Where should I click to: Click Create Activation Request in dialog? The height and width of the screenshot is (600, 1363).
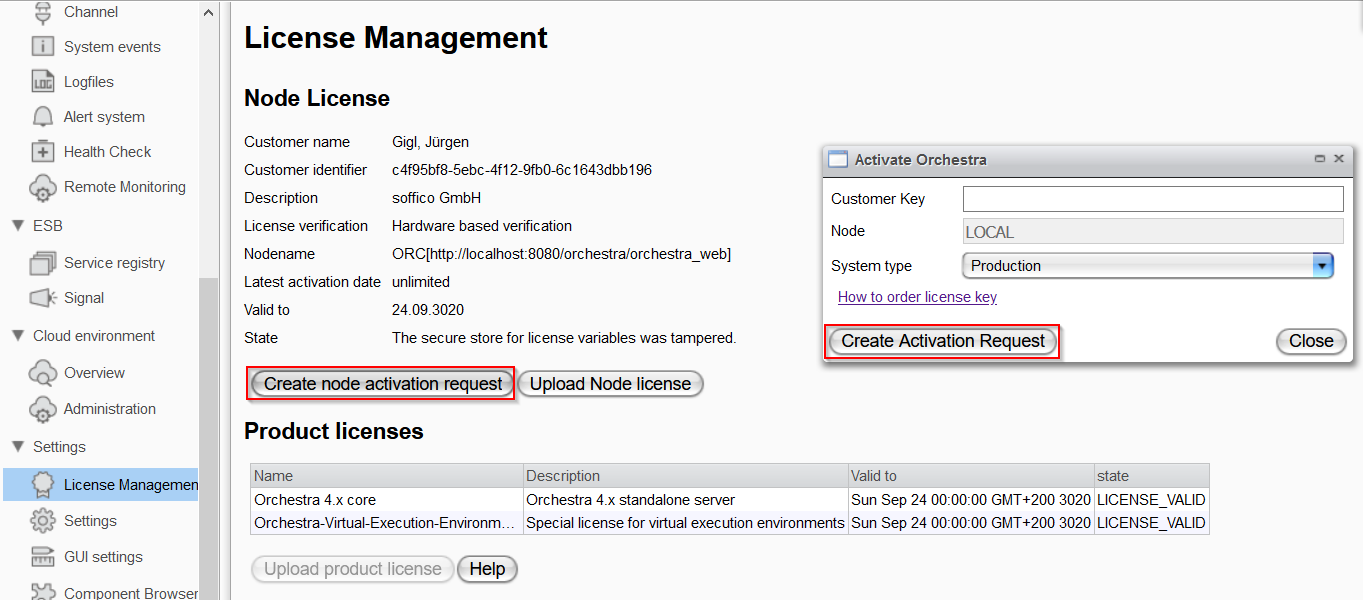tap(943, 341)
